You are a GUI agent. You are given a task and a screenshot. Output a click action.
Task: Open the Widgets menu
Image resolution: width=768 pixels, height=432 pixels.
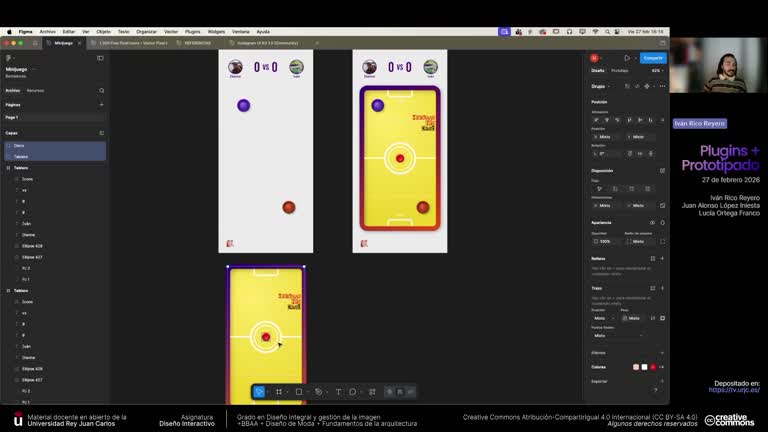pos(216,31)
